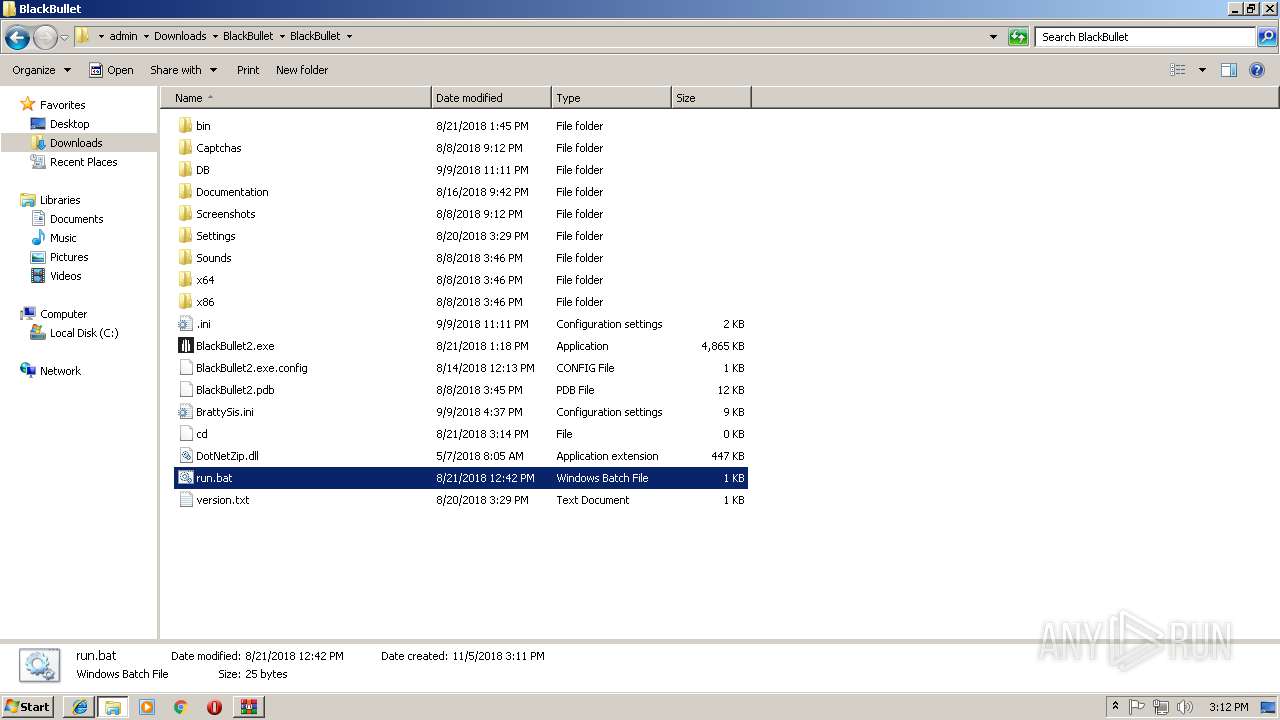1280x720 pixels.
Task: Select the Settings folder icon
Action: pos(185,236)
